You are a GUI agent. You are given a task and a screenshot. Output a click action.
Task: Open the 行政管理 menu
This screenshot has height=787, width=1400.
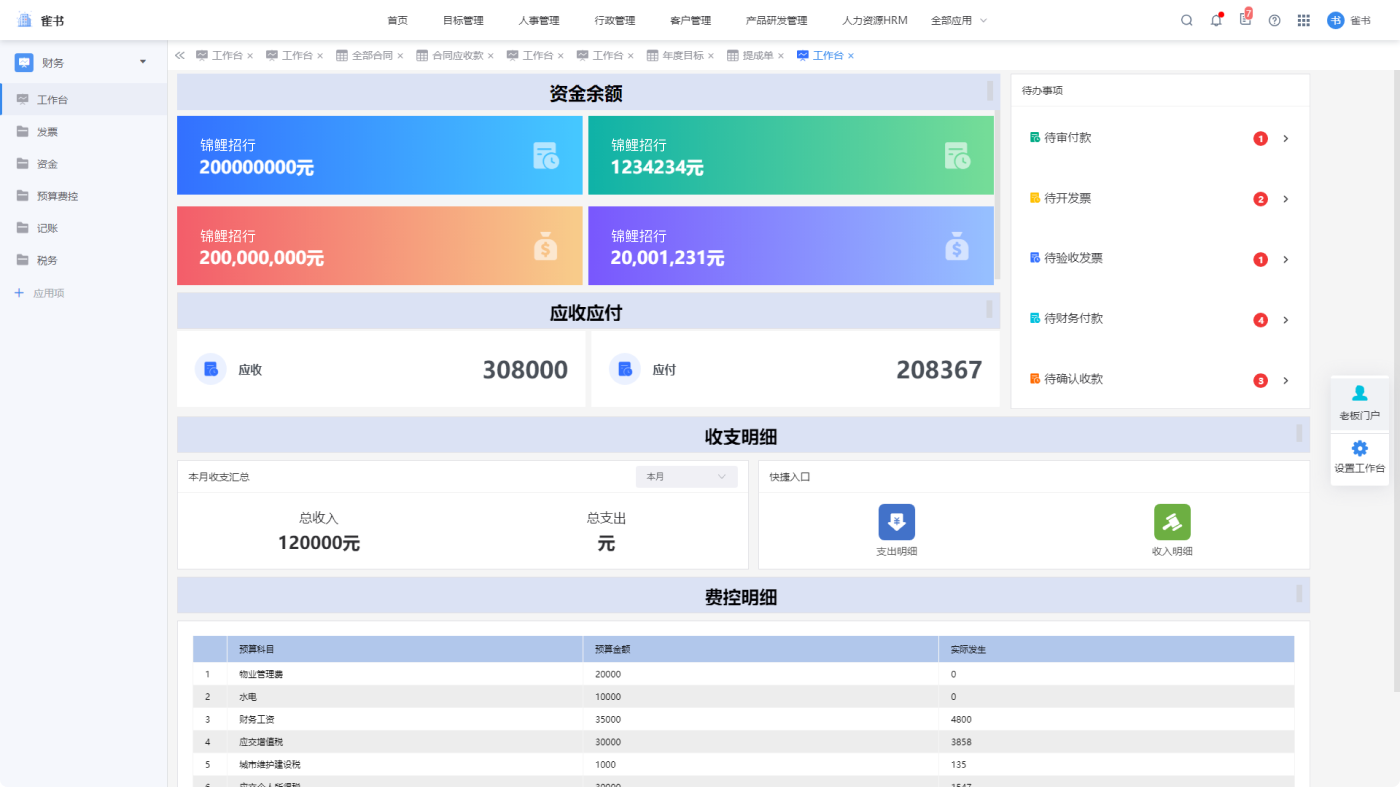pos(614,20)
